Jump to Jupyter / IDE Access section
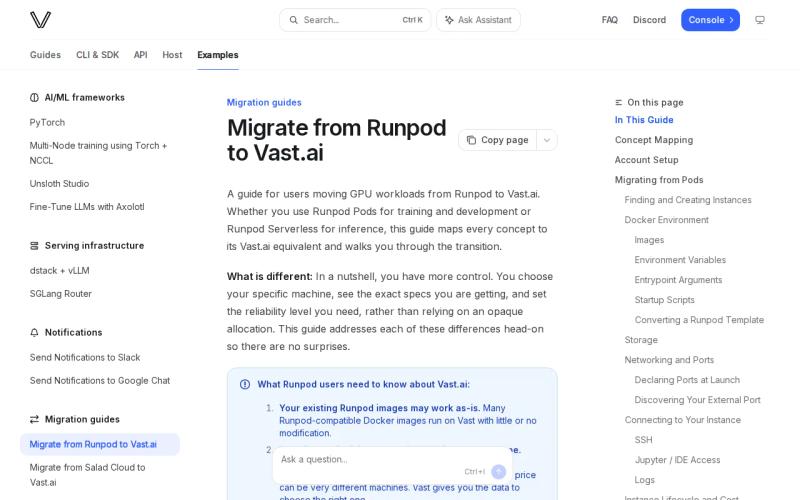Image resolution: width=800 pixels, height=500 pixels. coord(677,460)
